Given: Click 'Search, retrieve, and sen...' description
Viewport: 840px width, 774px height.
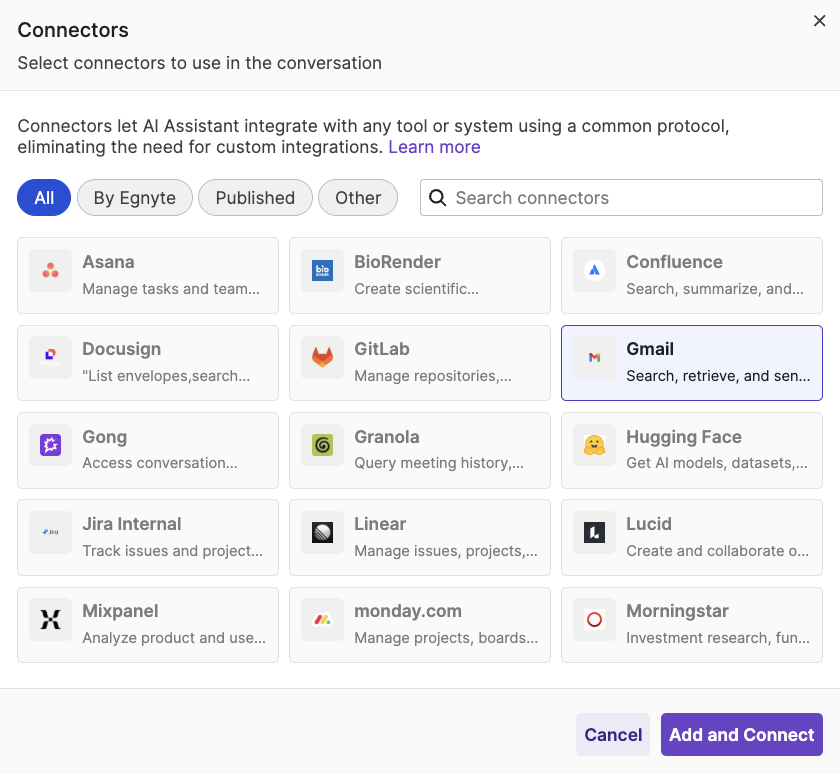Looking at the screenshot, I should click(x=718, y=376).
